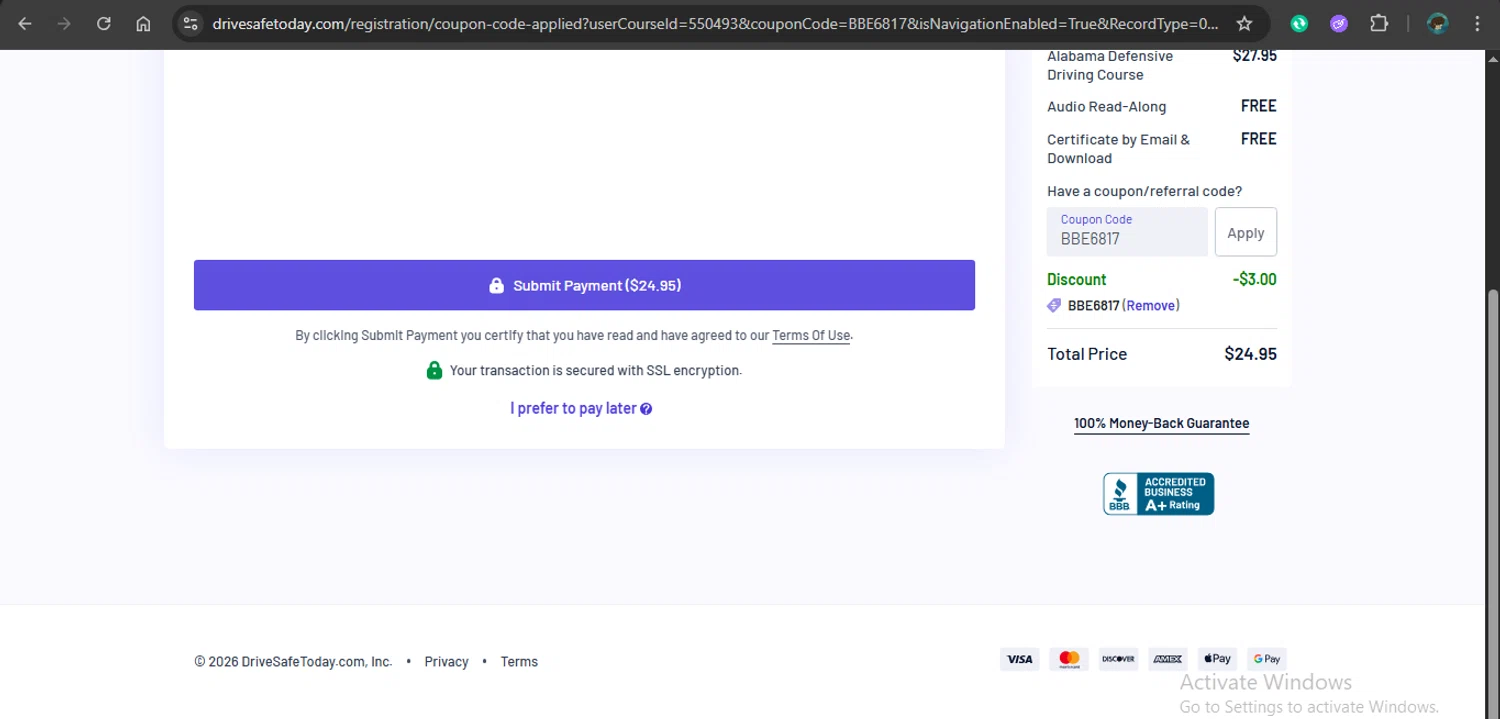This screenshot has width=1500, height=719.
Task: Open the purple extension icon
Action: 1339,24
